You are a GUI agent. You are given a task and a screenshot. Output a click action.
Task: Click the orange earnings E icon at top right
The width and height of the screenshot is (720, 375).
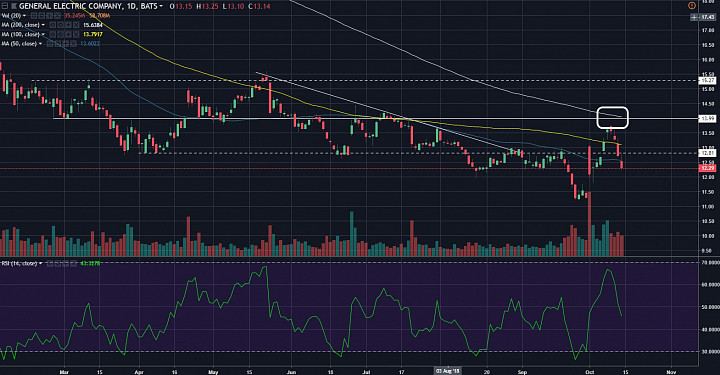tap(692, 6)
